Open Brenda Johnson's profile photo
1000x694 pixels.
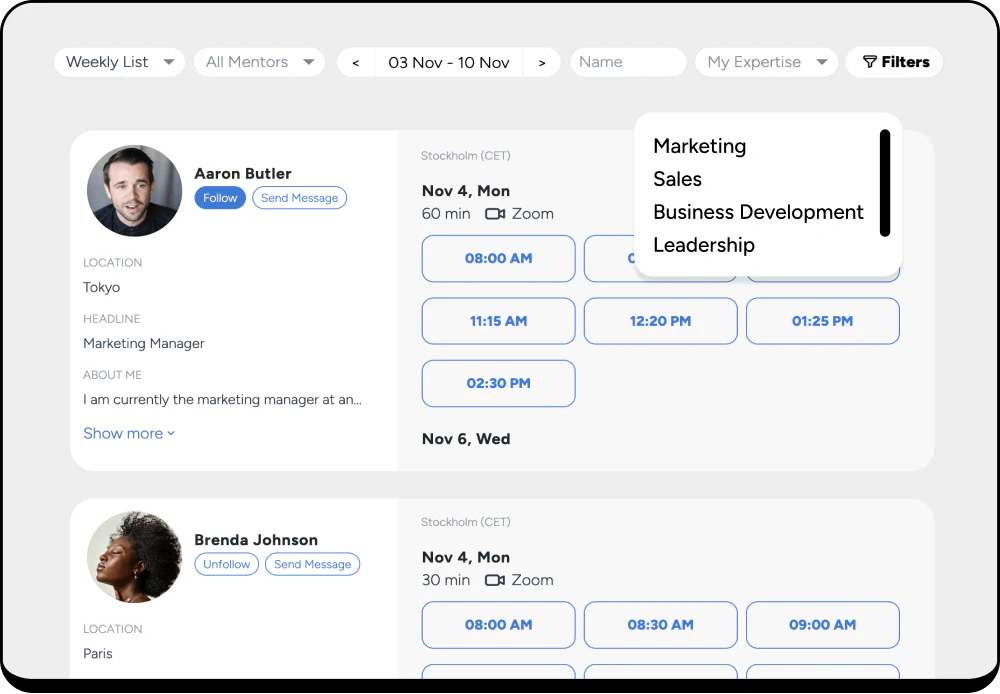[x=134, y=557]
